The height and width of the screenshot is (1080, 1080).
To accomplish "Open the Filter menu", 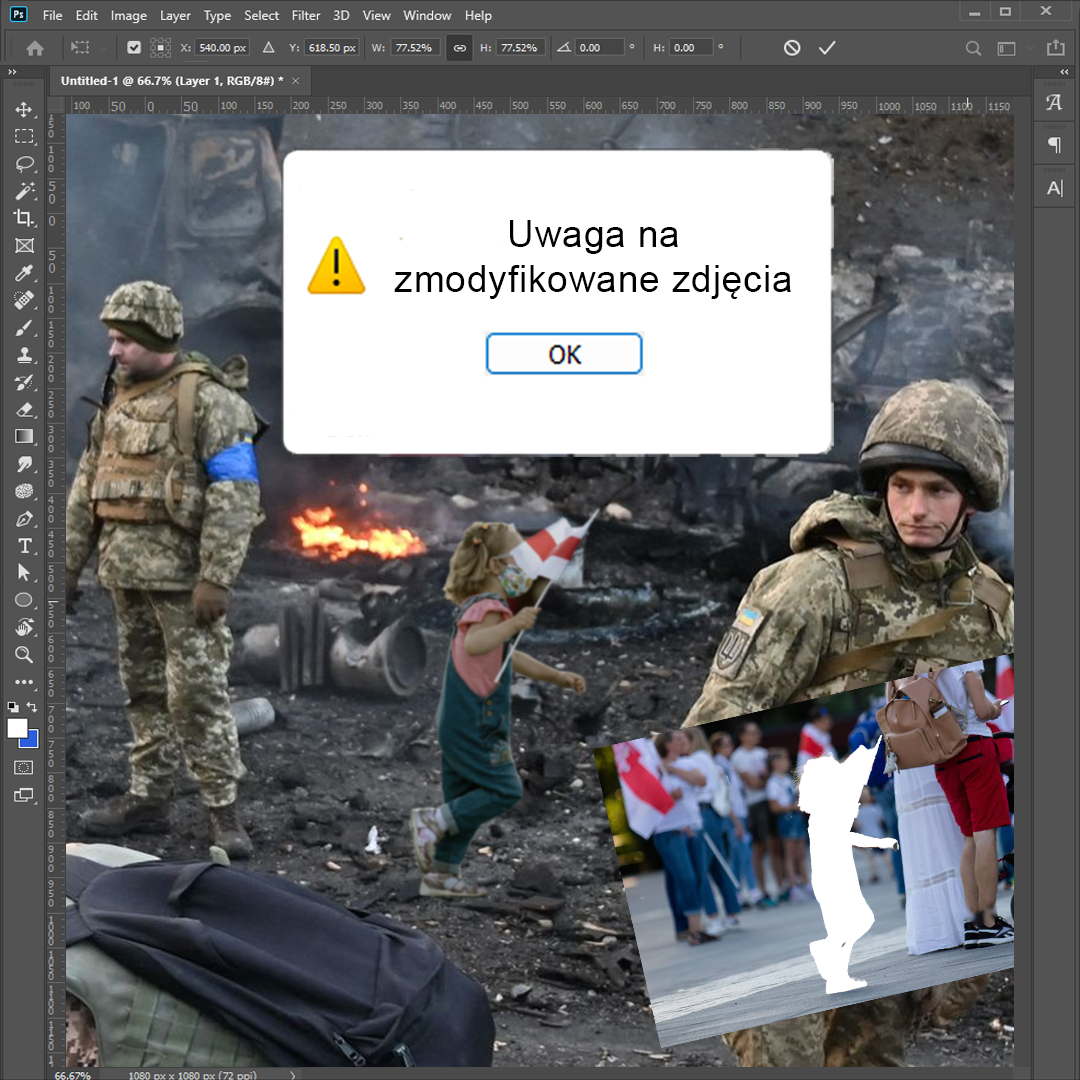I will coord(306,15).
